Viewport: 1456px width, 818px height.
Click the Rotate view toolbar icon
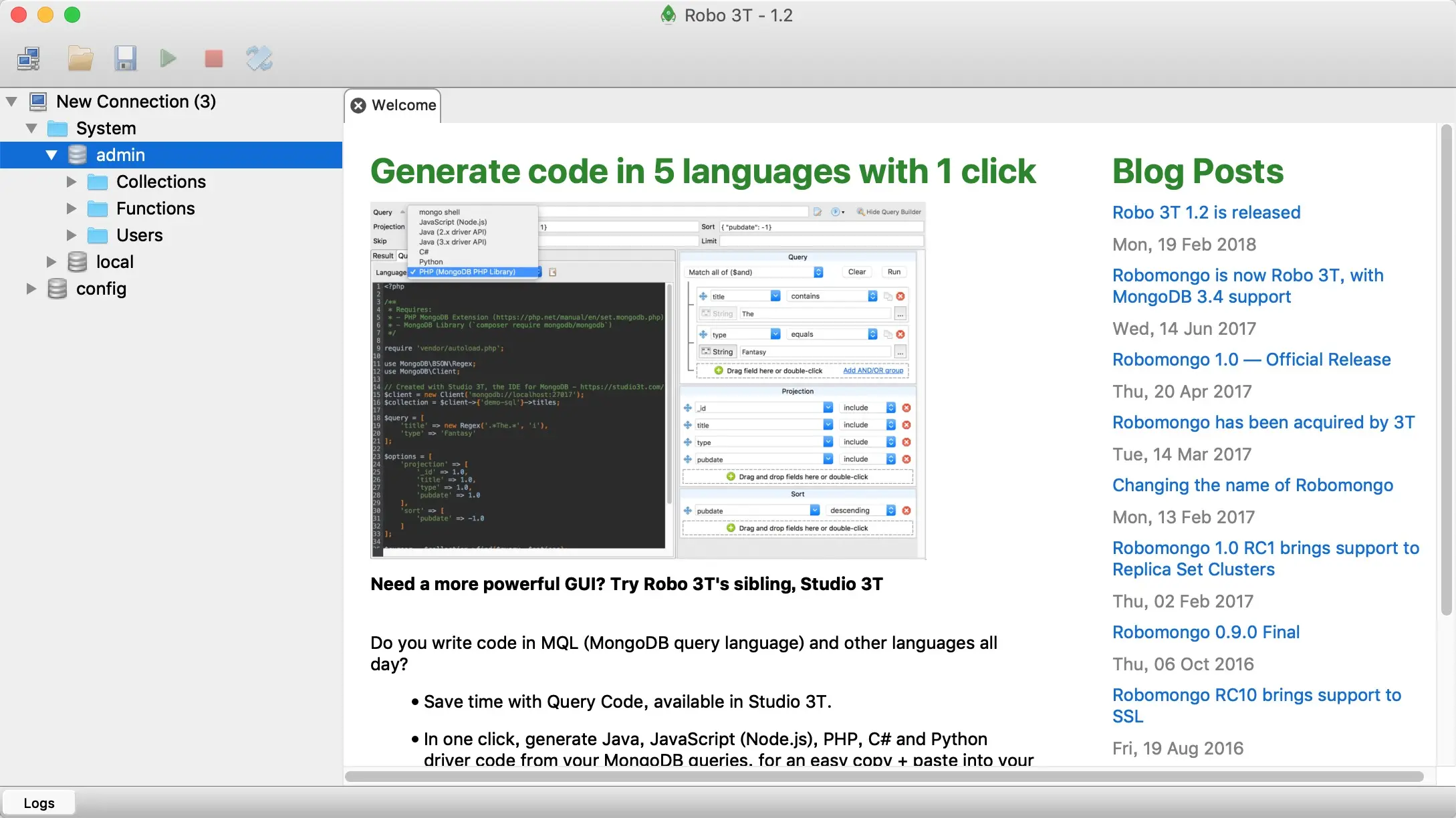pos(259,59)
